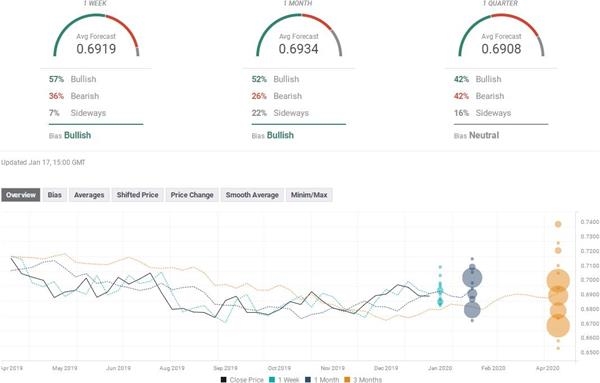Image resolution: width=600 pixels, height=383 pixels.
Task: Open the Smooth Average tab
Action: [252, 195]
